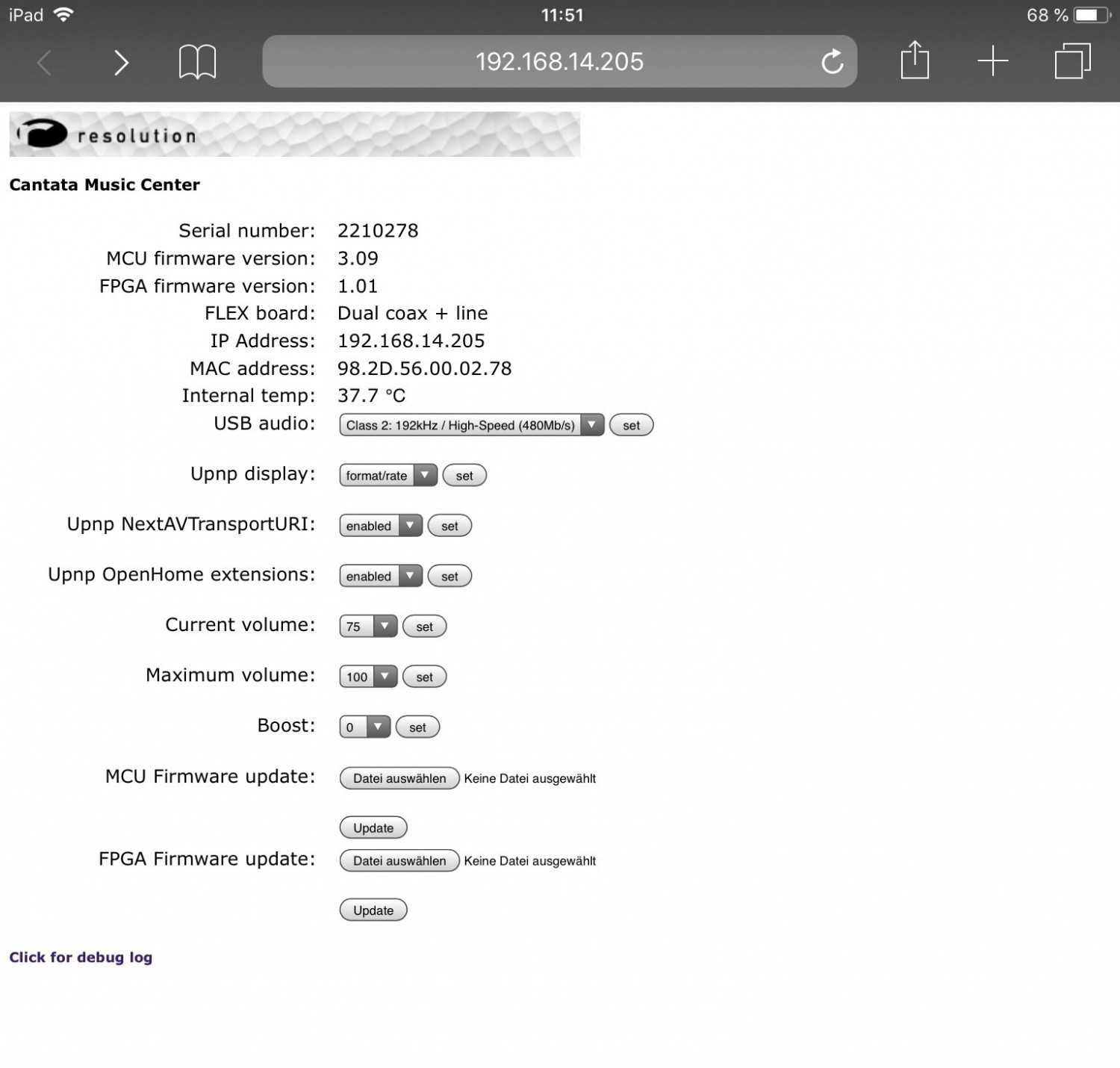The height and width of the screenshot is (1068, 1120).
Task: Click set next to Boost
Action: click(x=417, y=727)
